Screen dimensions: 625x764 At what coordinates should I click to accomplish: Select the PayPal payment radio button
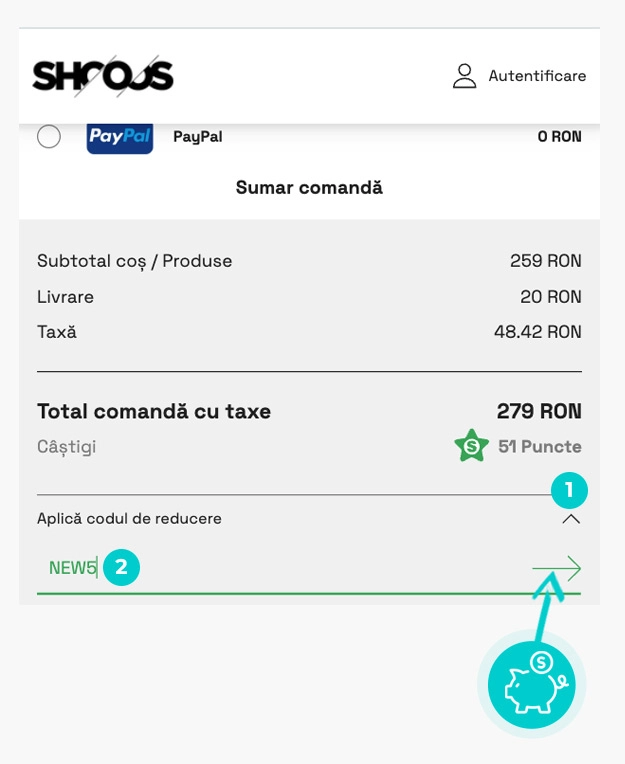tap(49, 136)
